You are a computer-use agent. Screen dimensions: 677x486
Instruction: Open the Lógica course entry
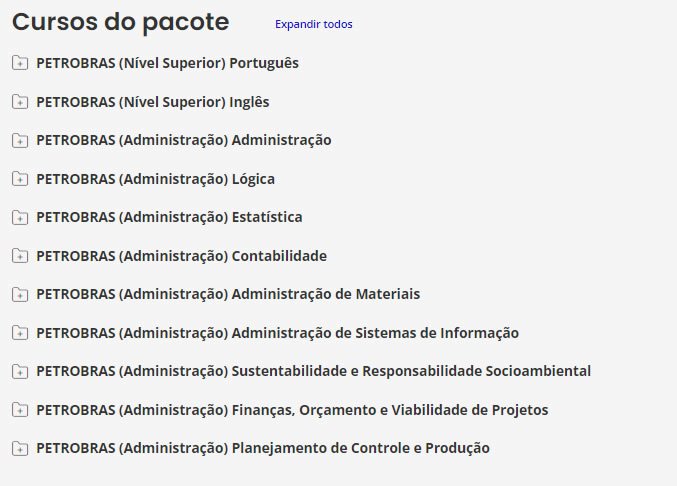point(155,179)
